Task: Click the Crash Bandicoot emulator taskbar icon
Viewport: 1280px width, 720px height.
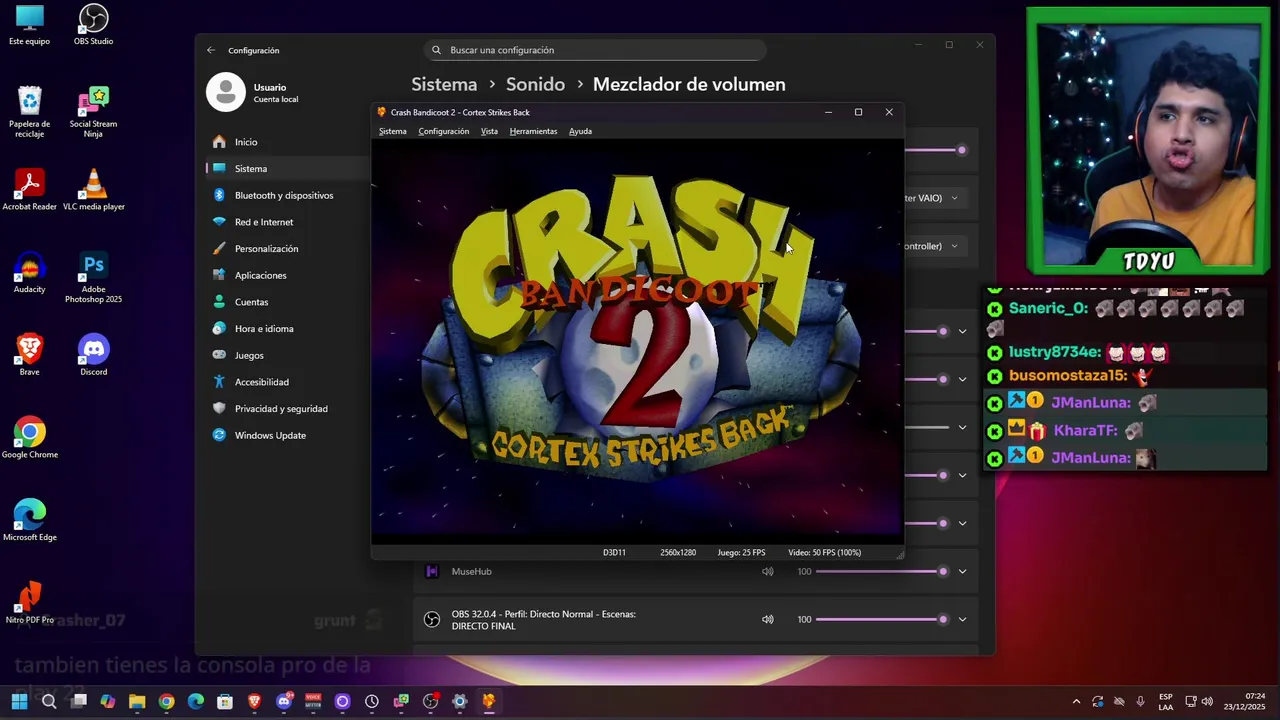Action: click(489, 701)
